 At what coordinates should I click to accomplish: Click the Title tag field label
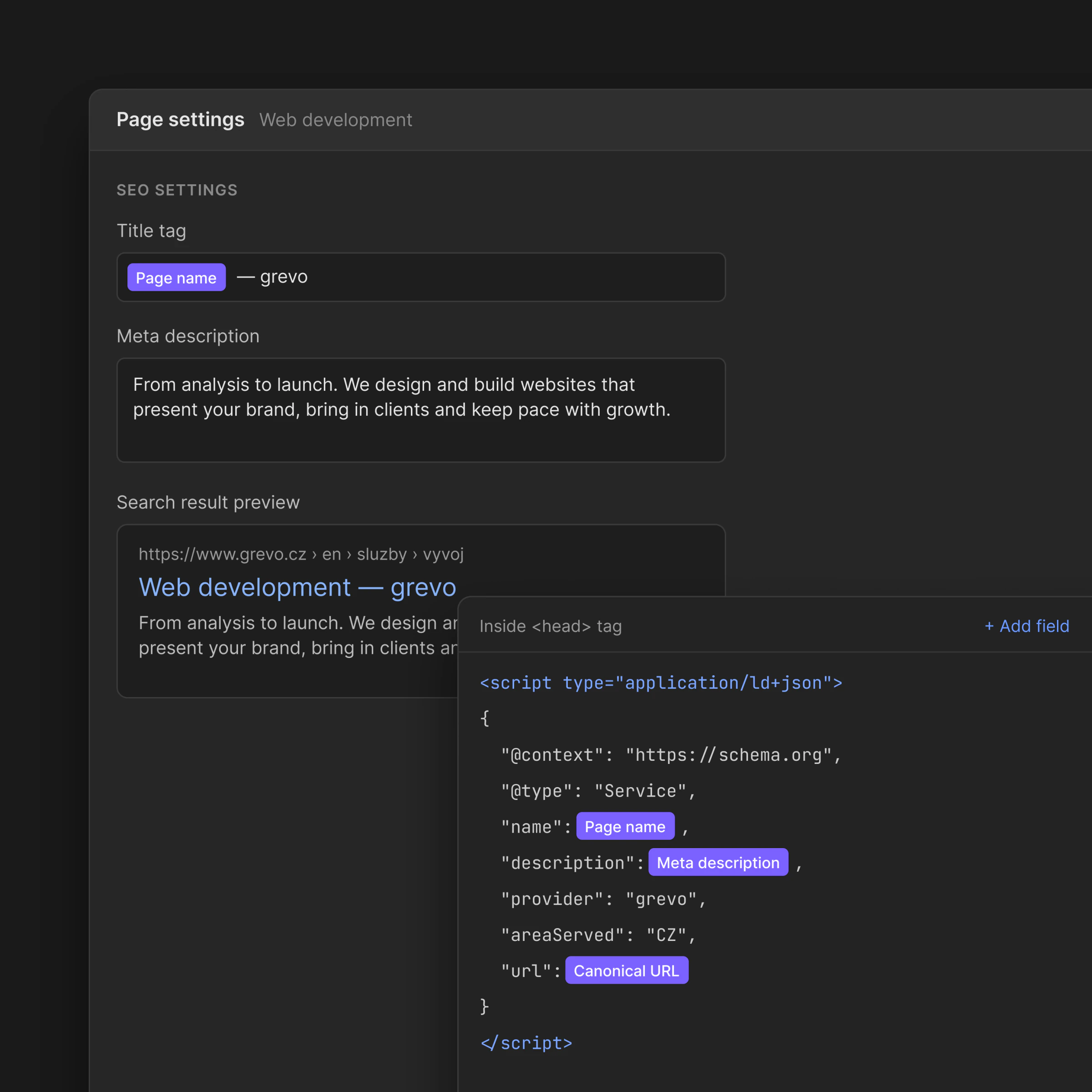[x=151, y=231]
